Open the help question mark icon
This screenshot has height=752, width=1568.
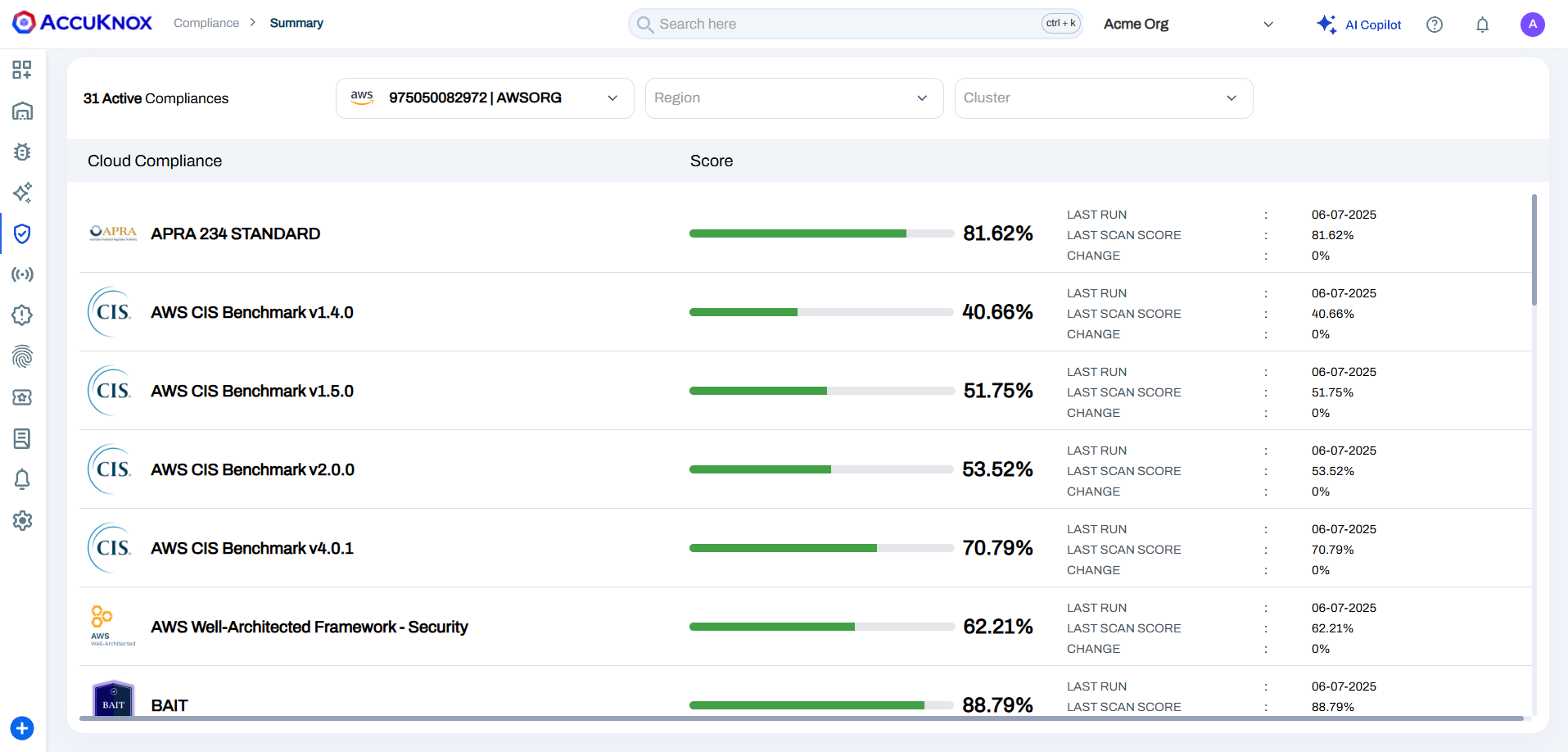pyautogui.click(x=1435, y=25)
